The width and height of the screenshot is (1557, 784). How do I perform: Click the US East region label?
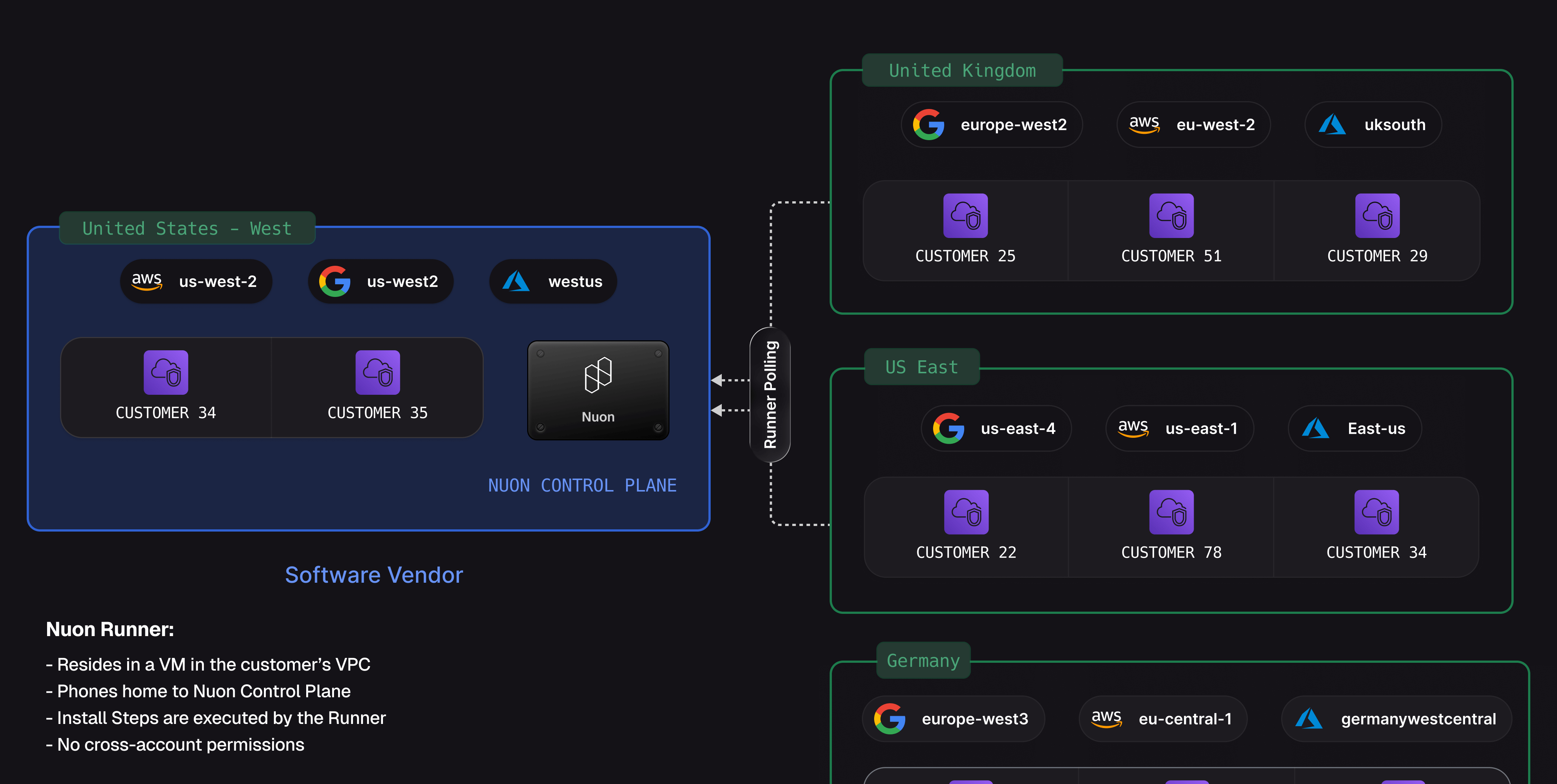(x=921, y=366)
